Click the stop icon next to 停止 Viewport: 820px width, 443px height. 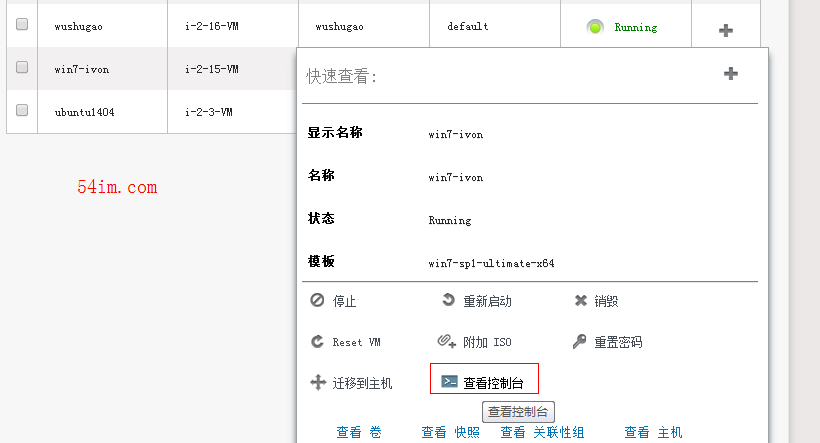point(317,300)
